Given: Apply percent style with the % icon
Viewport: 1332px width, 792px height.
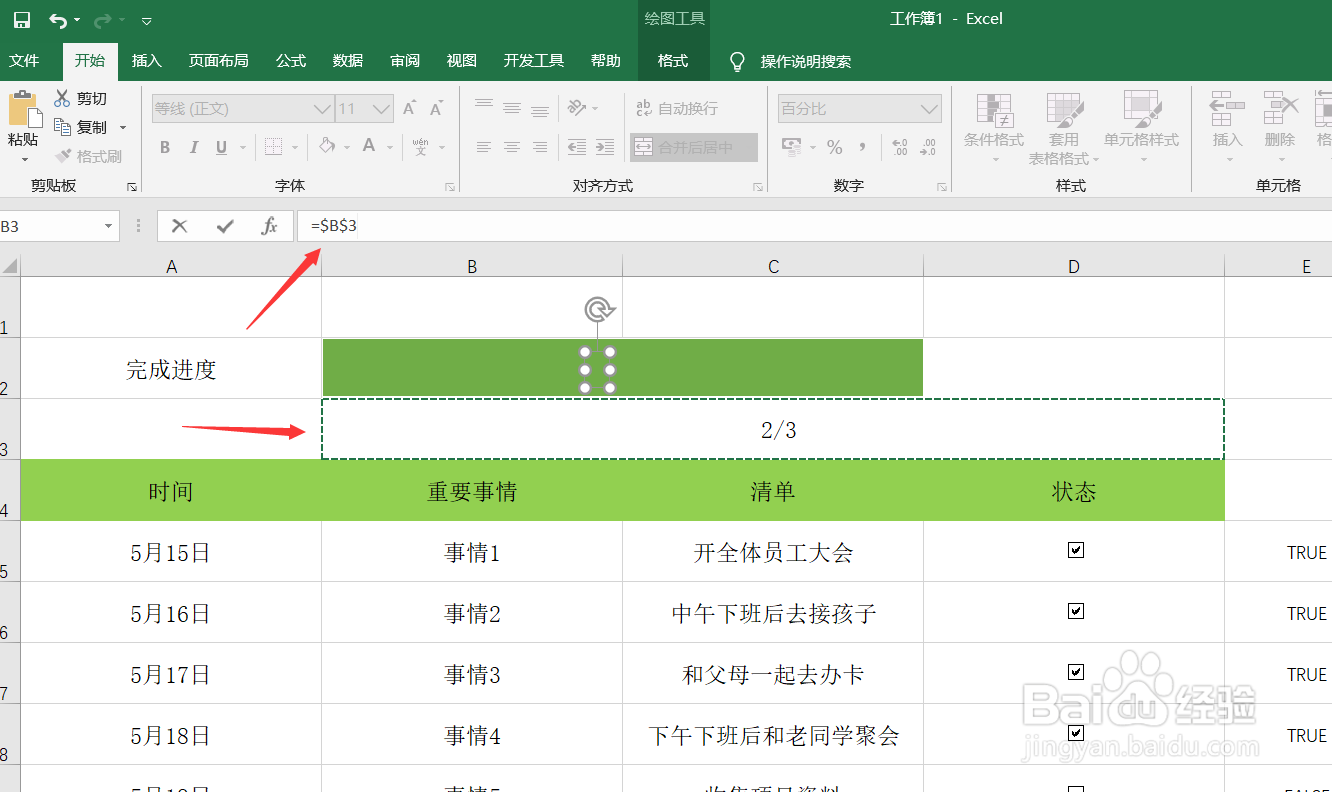Looking at the screenshot, I should coord(835,146).
